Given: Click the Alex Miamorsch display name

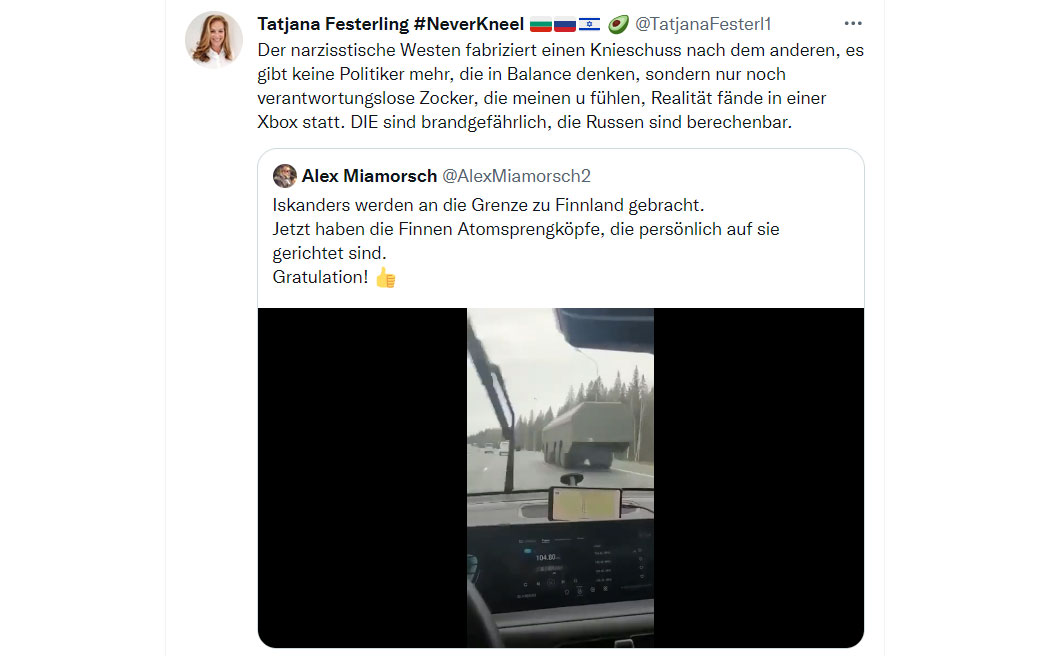Looking at the screenshot, I should point(369,176).
